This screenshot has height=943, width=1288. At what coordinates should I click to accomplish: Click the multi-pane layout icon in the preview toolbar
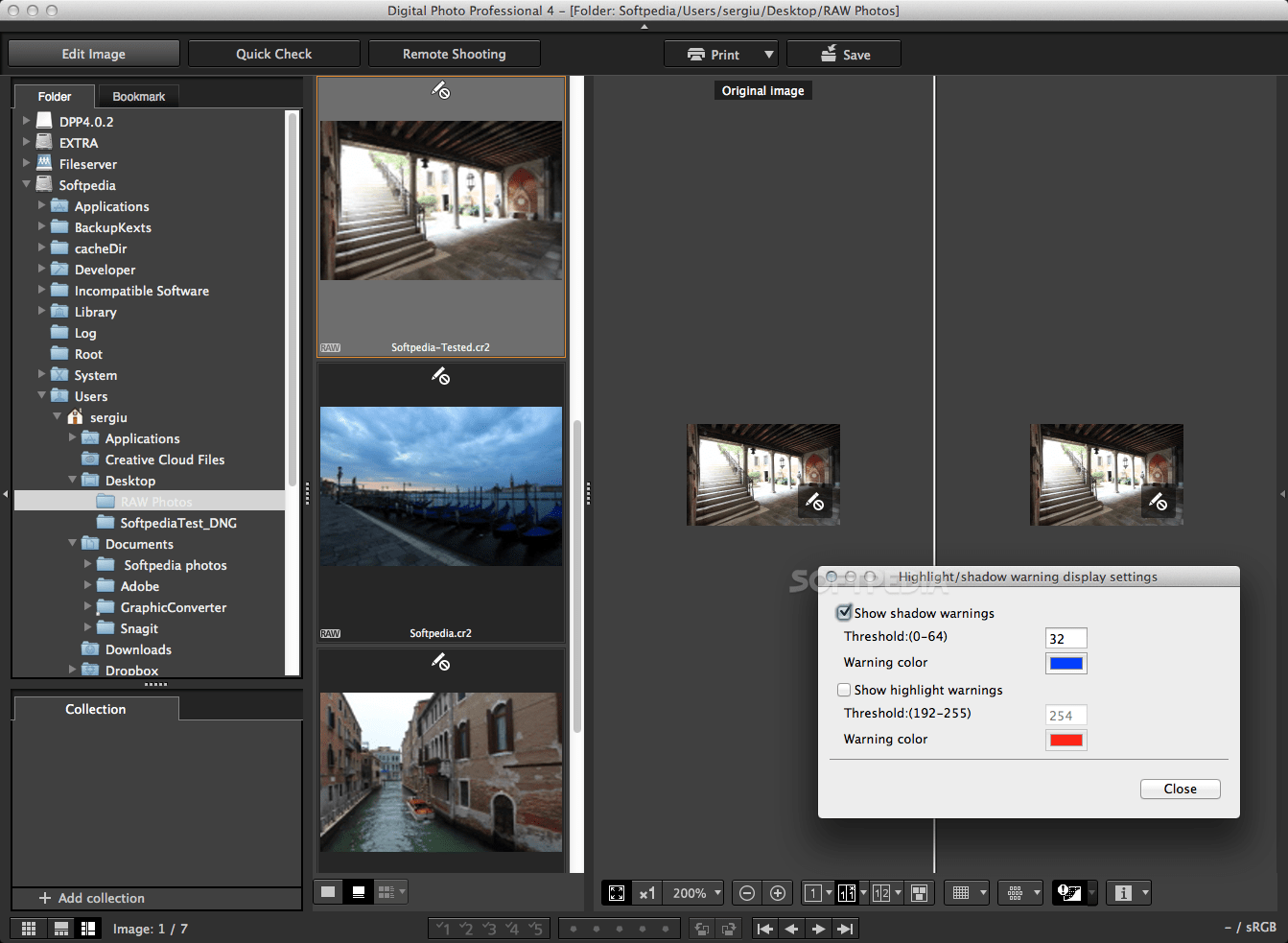919,893
